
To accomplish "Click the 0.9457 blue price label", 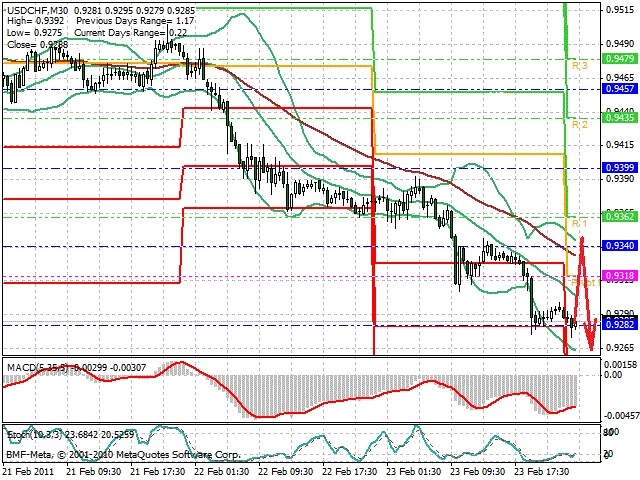I will [x=620, y=89].
